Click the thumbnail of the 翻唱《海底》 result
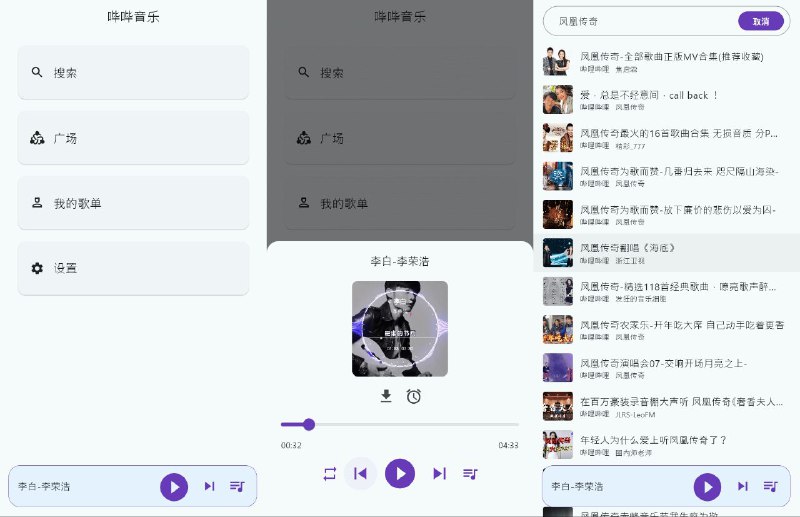The image size is (800, 517). click(558, 253)
